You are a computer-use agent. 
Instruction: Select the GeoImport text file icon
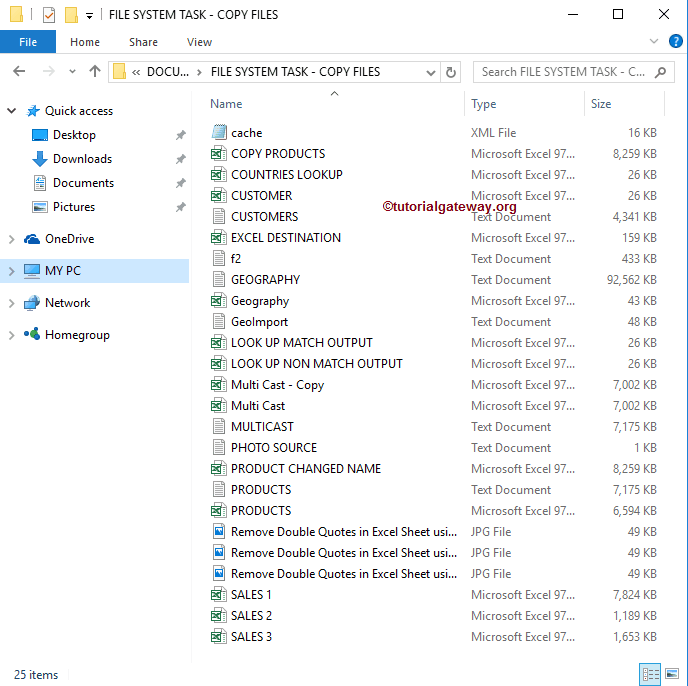219,322
